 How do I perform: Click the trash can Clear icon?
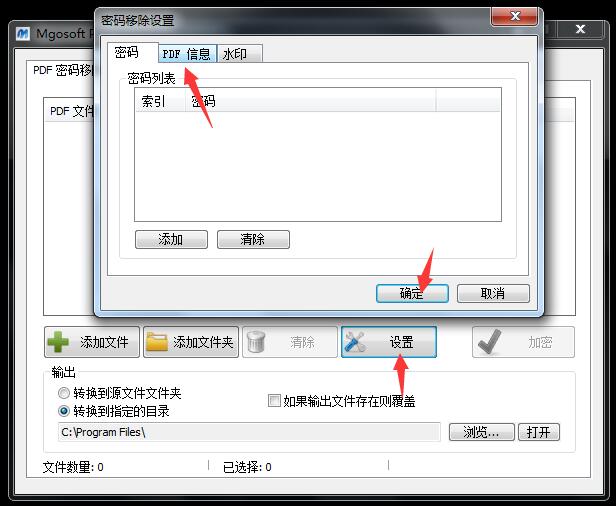click(x=256, y=342)
